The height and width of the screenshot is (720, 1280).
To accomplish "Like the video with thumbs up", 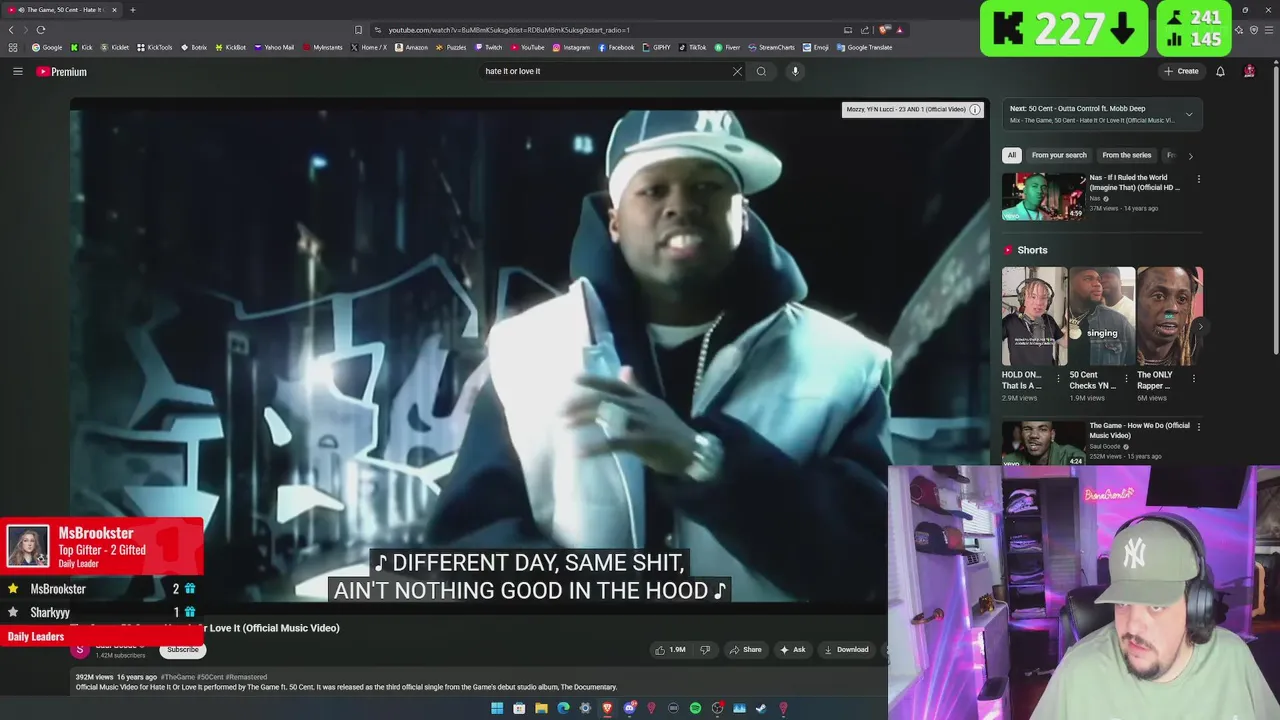I will pyautogui.click(x=670, y=650).
